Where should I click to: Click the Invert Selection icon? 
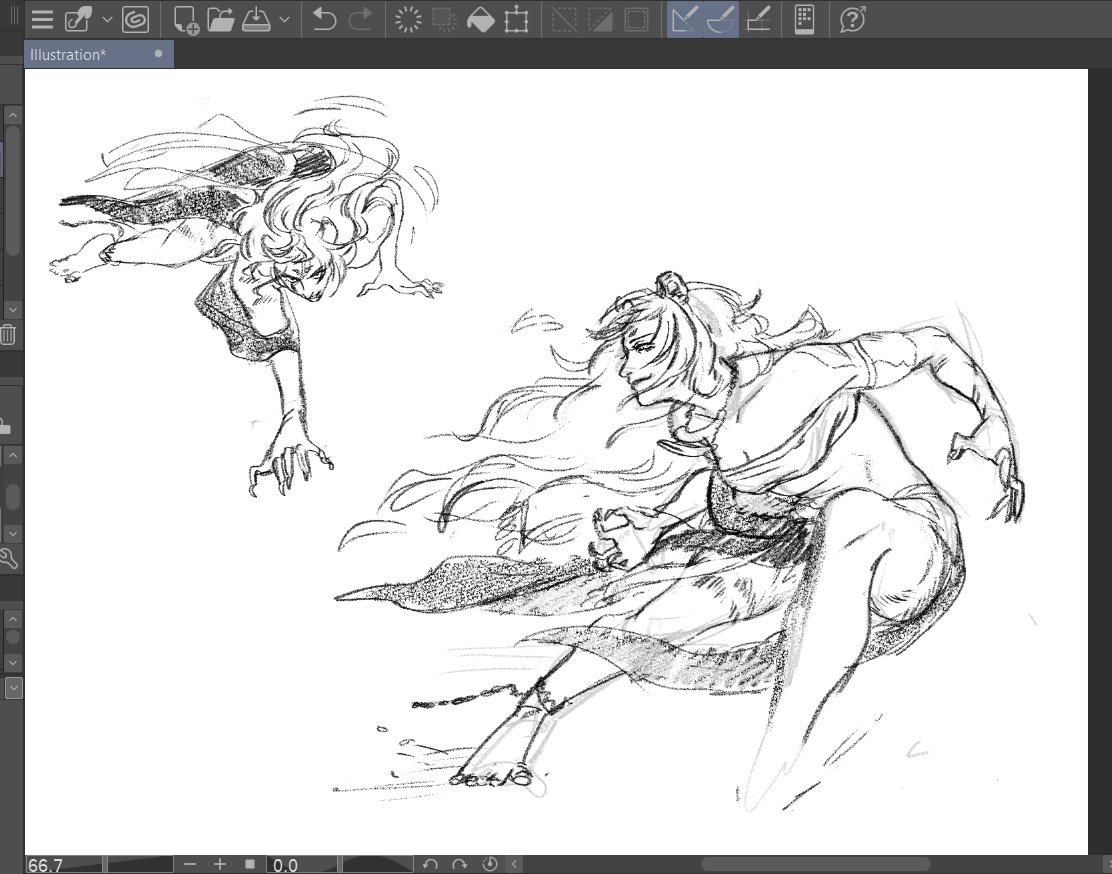coord(600,19)
